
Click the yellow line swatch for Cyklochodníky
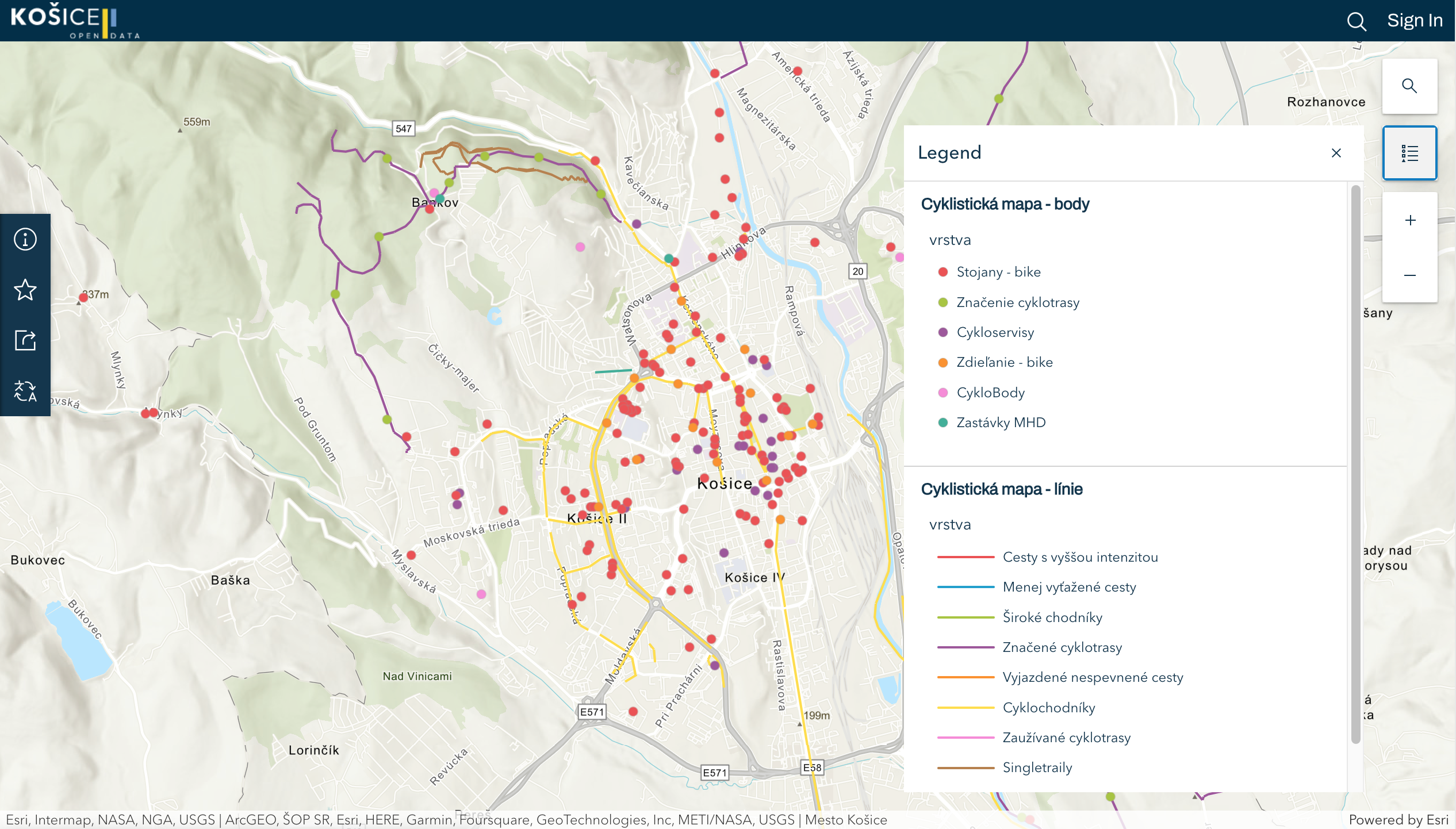tap(965, 708)
